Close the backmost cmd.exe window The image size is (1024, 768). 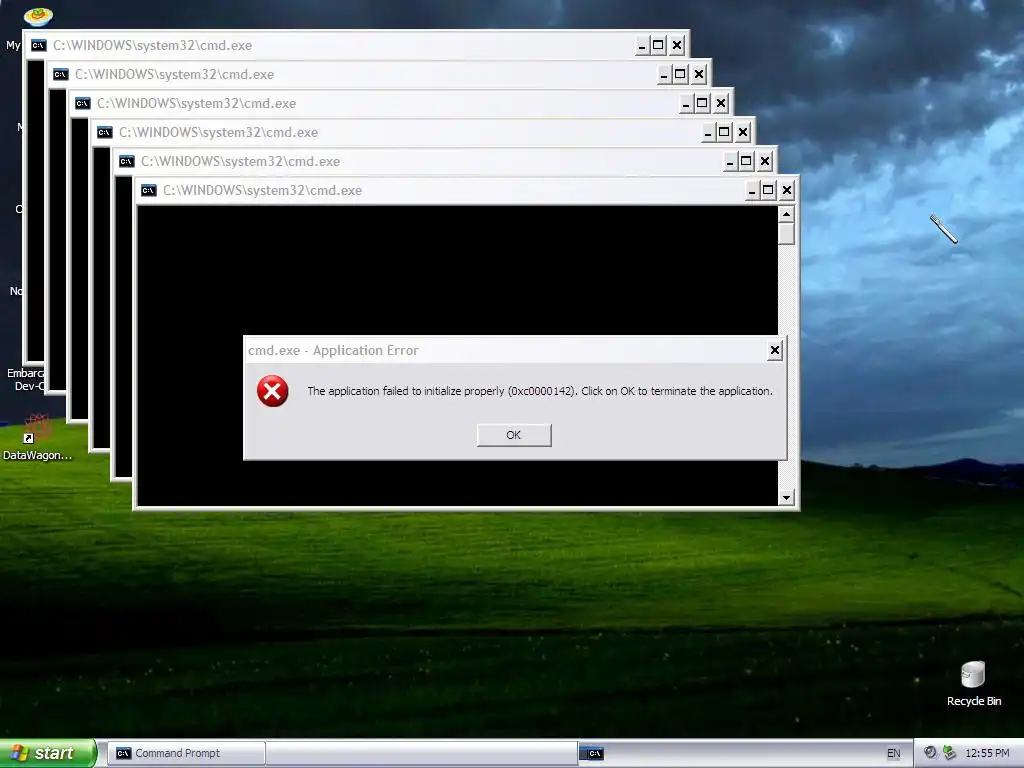point(677,46)
